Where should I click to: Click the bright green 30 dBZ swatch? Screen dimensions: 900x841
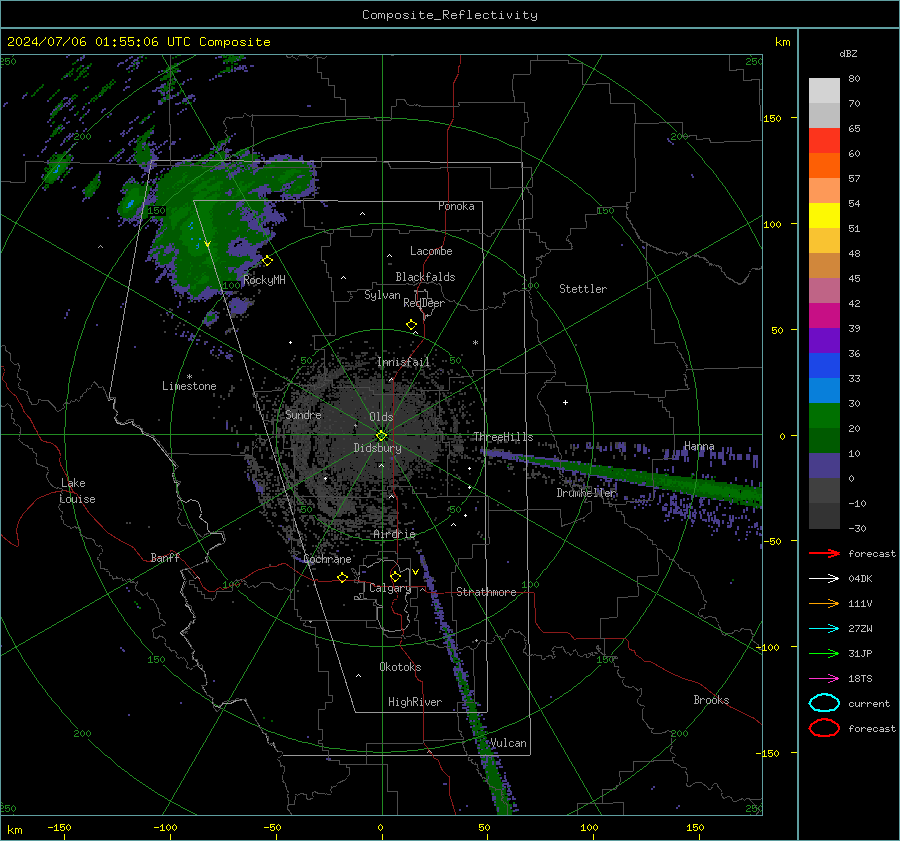824,416
